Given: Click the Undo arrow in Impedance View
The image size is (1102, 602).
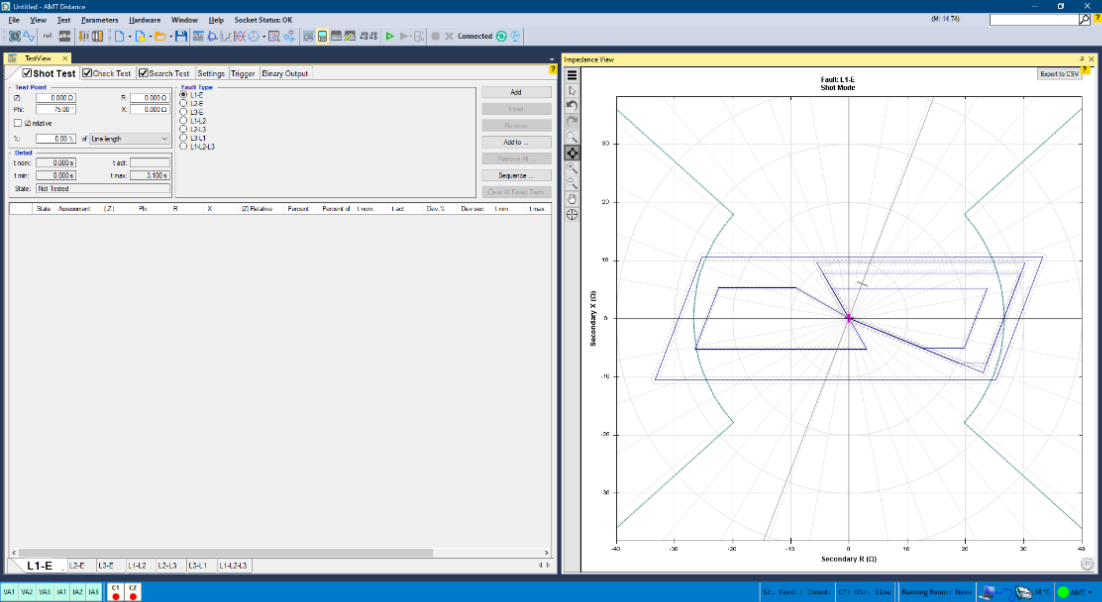Looking at the screenshot, I should pos(572,105).
